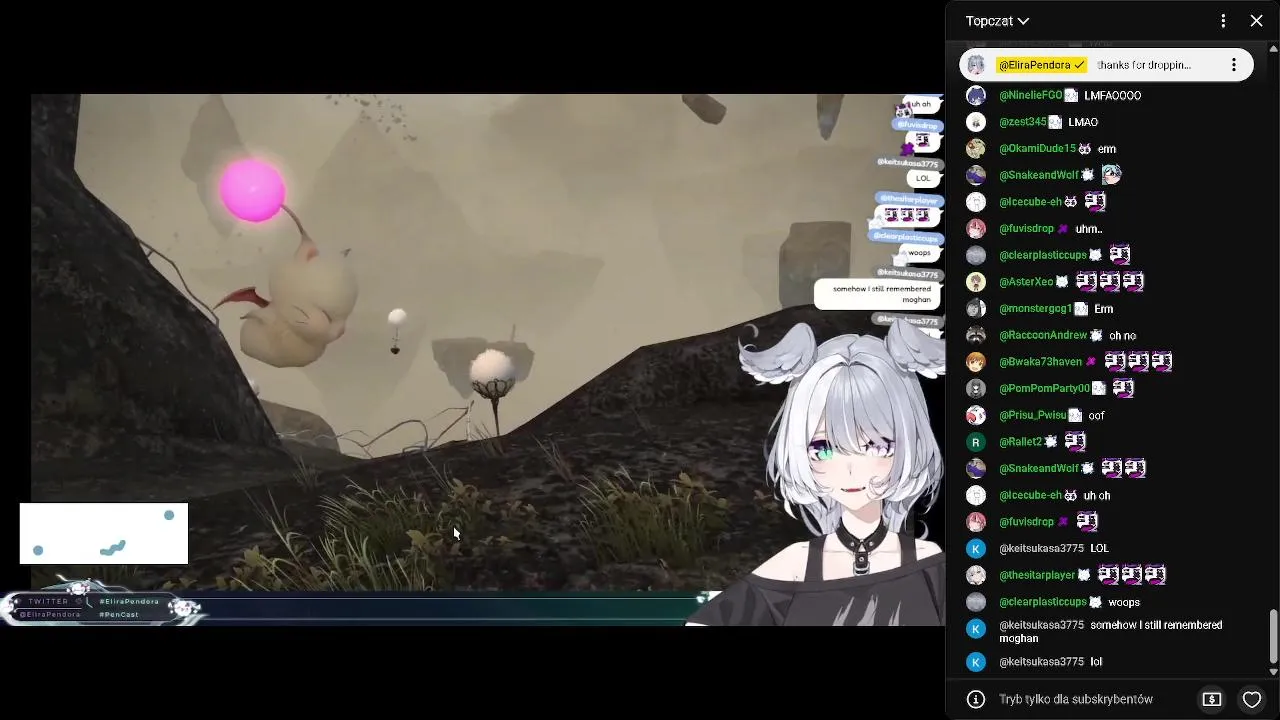Click the "woops" message in the chat list
1280x720 pixels.
[1124, 602]
